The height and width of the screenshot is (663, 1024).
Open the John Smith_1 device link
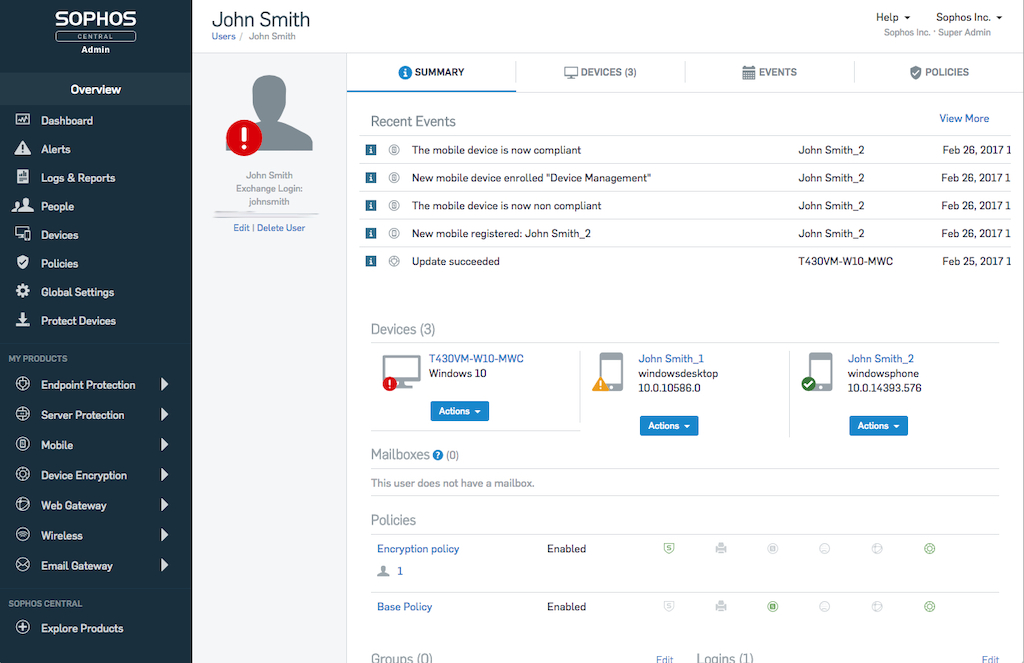pyautogui.click(x=671, y=358)
